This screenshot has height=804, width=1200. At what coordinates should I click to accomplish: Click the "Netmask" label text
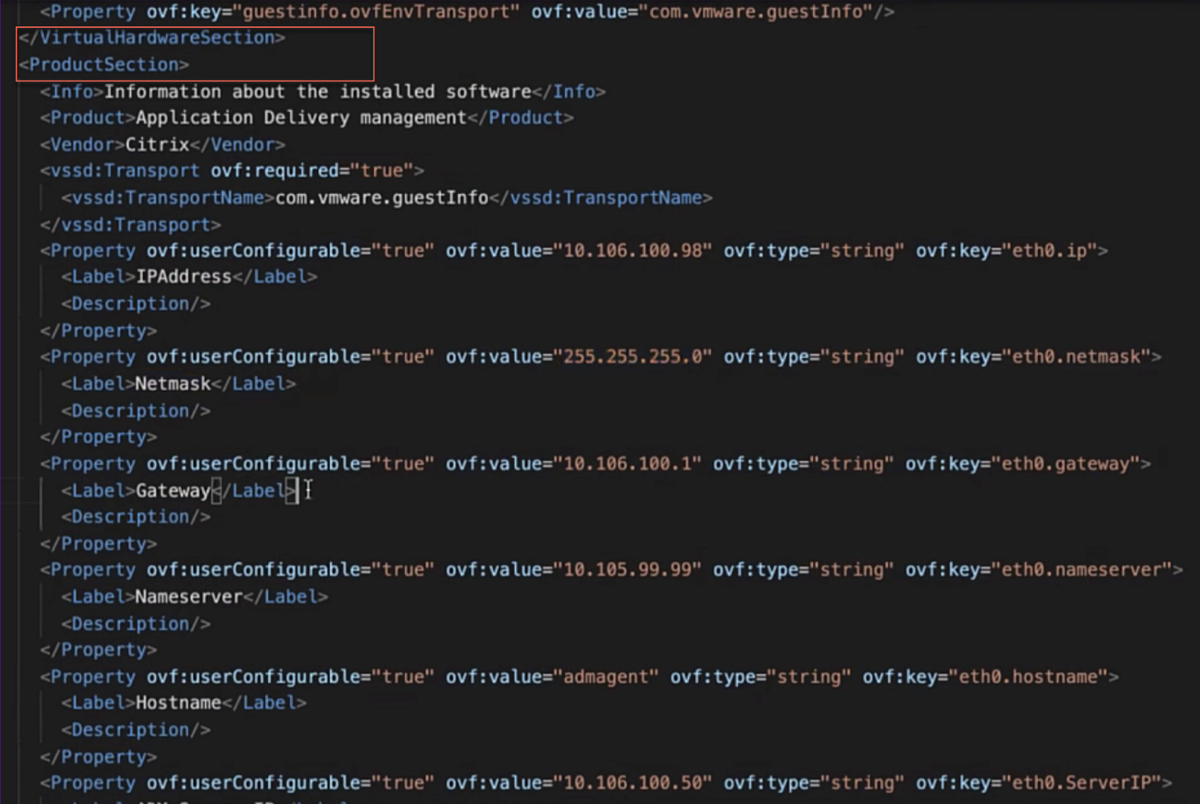(172, 384)
